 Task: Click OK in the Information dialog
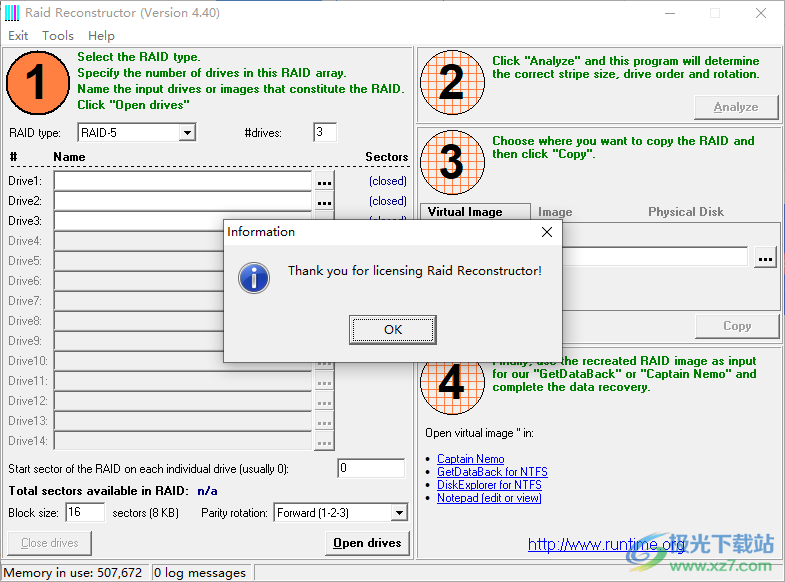tap(392, 329)
